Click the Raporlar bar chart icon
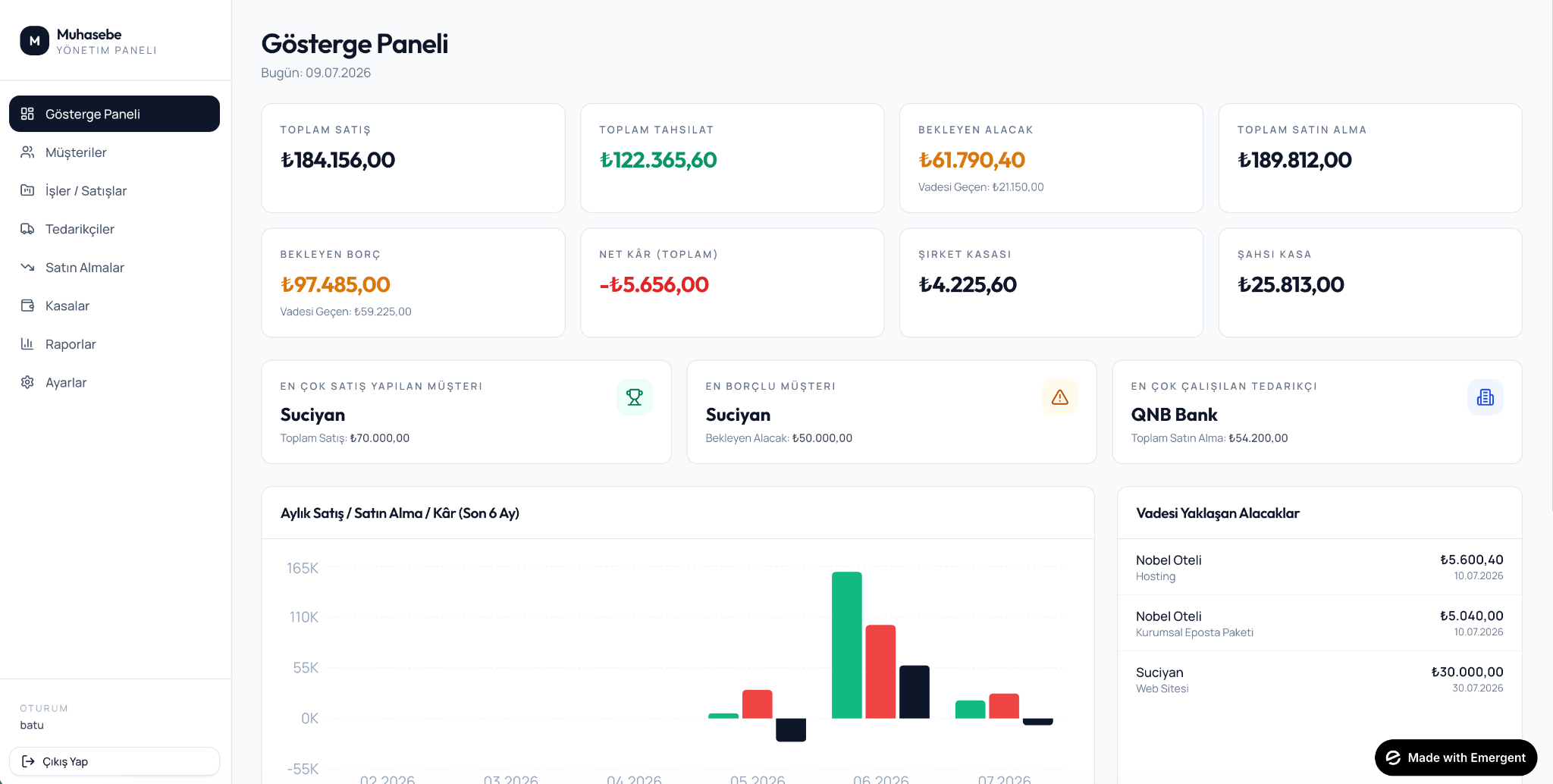 tap(27, 343)
